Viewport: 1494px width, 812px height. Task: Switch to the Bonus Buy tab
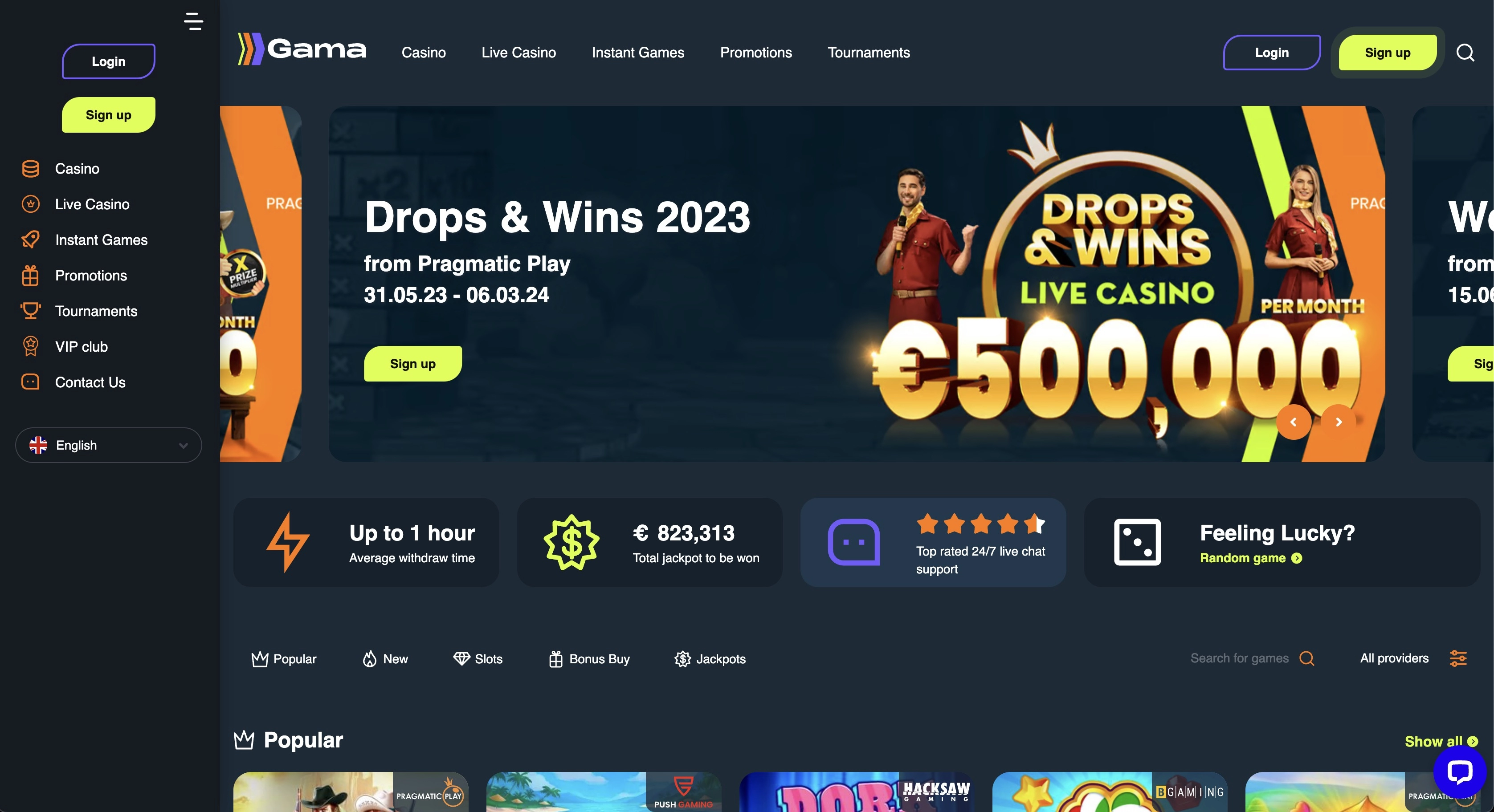click(x=589, y=659)
